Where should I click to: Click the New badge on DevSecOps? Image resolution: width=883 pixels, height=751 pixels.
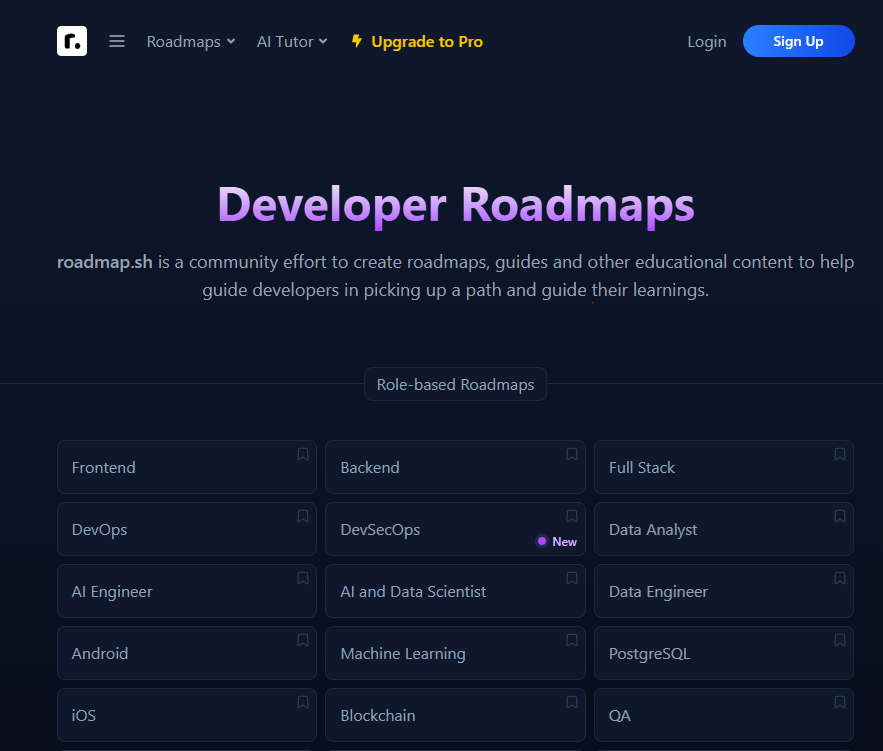[x=557, y=542]
